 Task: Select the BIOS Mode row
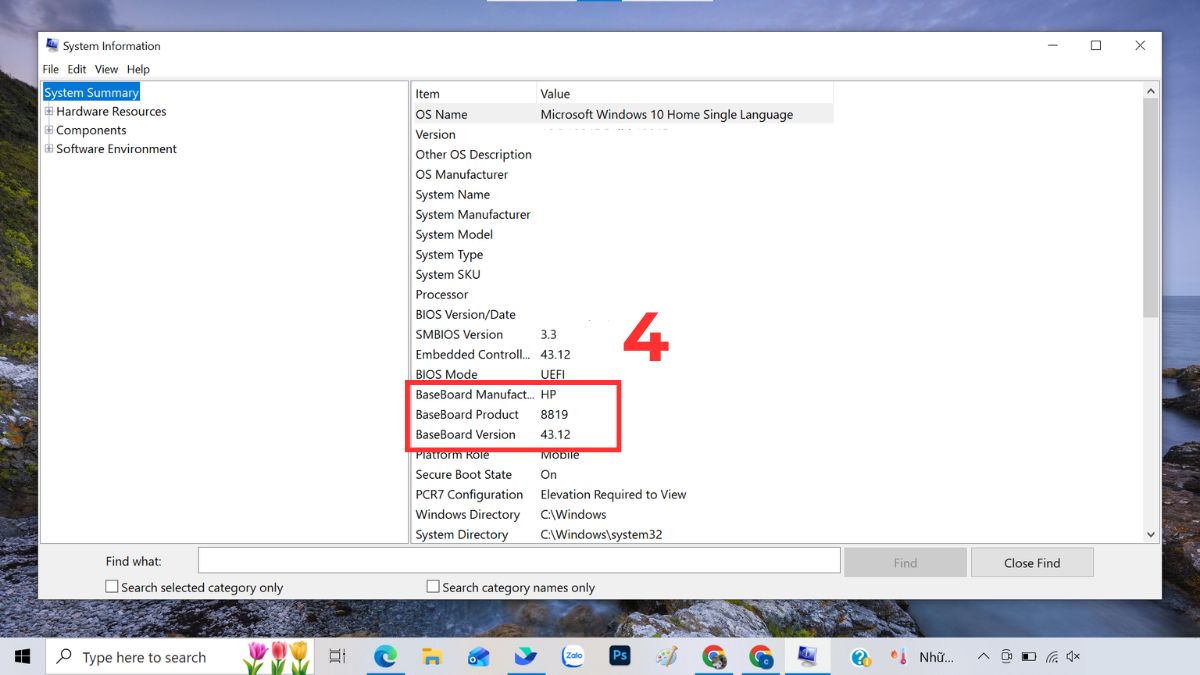coord(622,374)
